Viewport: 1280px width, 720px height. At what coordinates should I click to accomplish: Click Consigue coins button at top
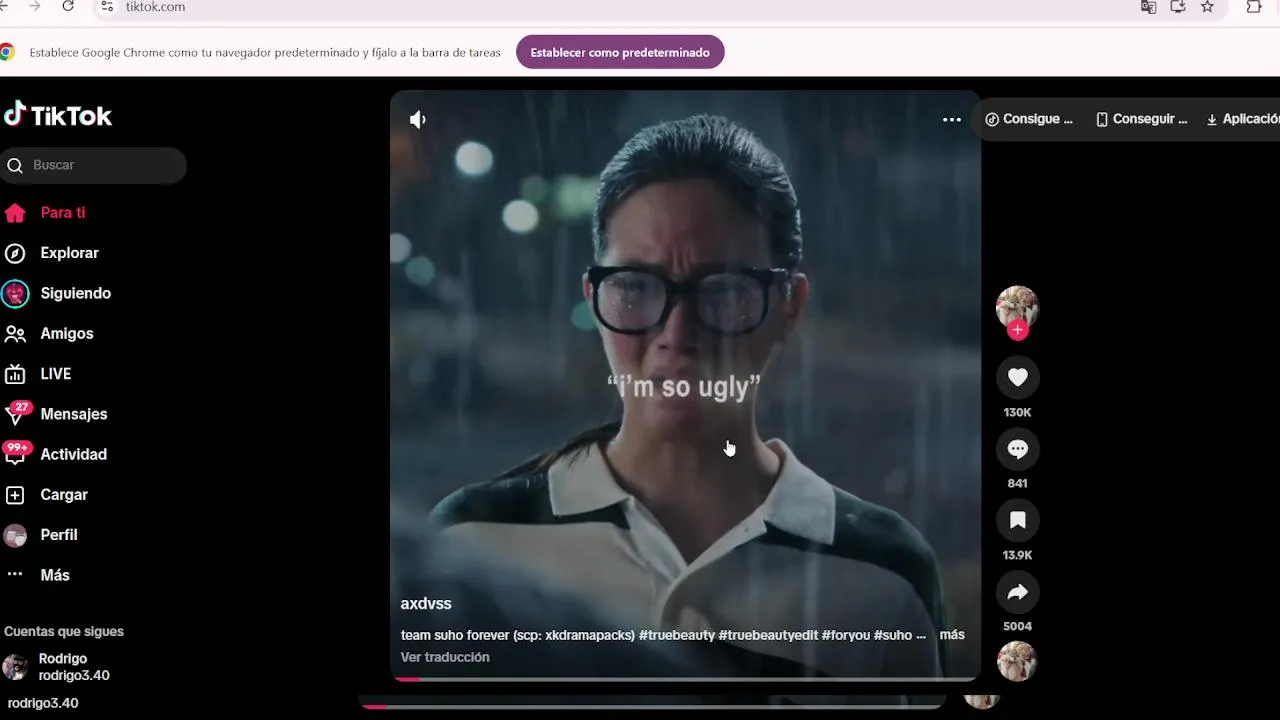[x=1029, y=119]
